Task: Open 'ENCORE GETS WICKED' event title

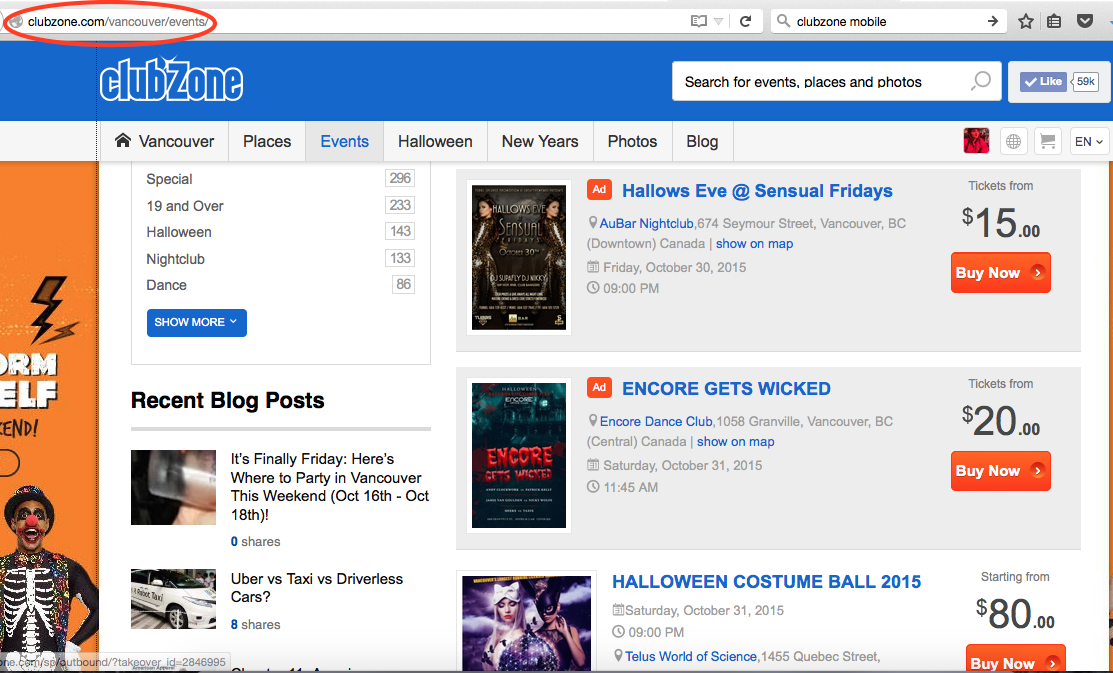Action: coord(726,389)
